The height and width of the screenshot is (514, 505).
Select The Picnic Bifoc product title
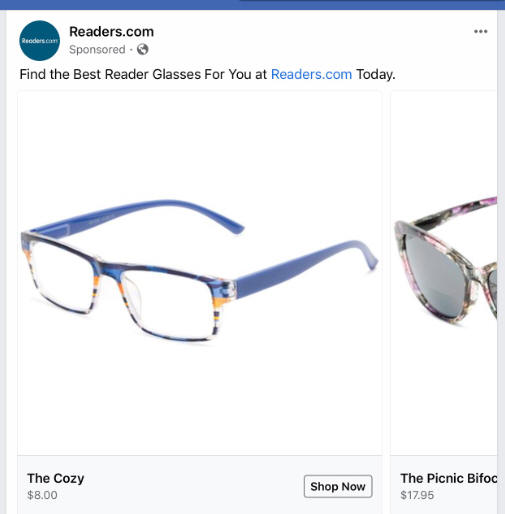click(x=449, y=478)
